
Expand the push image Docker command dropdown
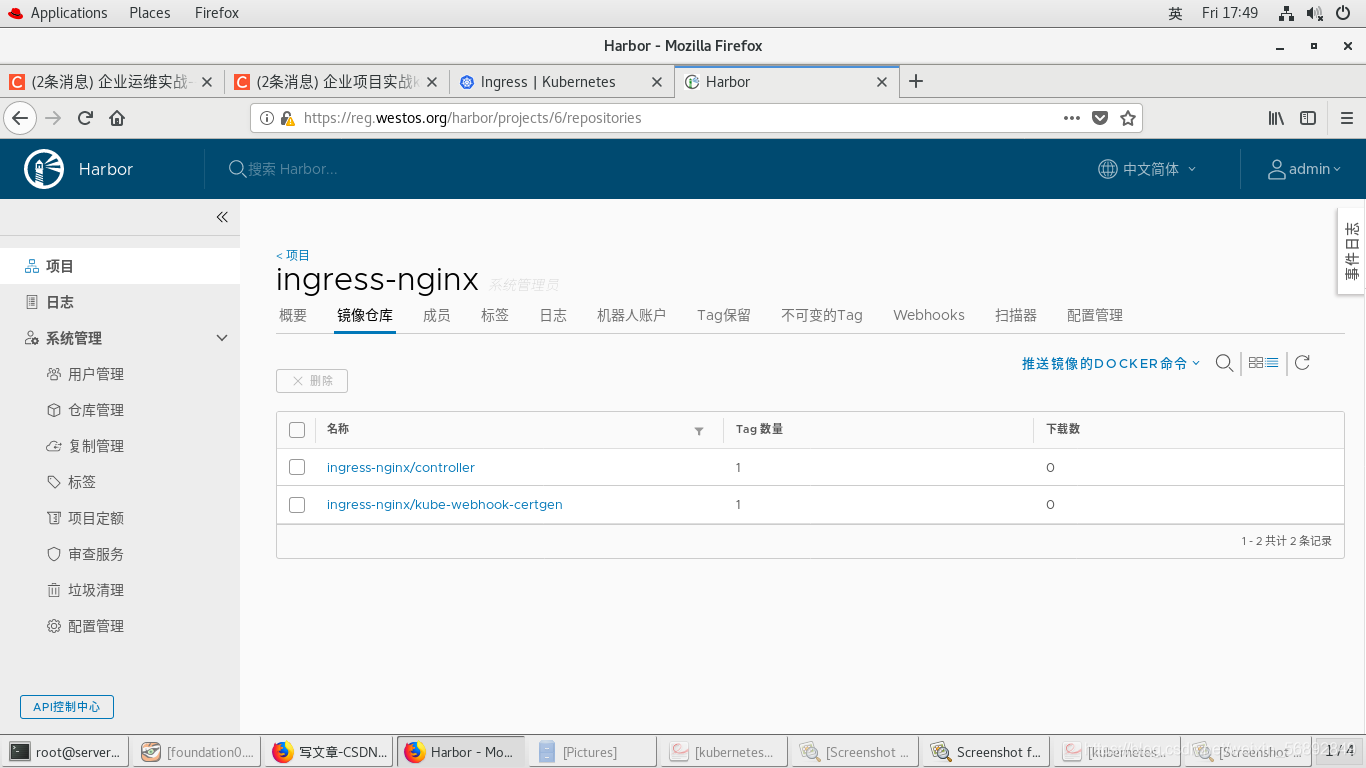coord(1111,364)
